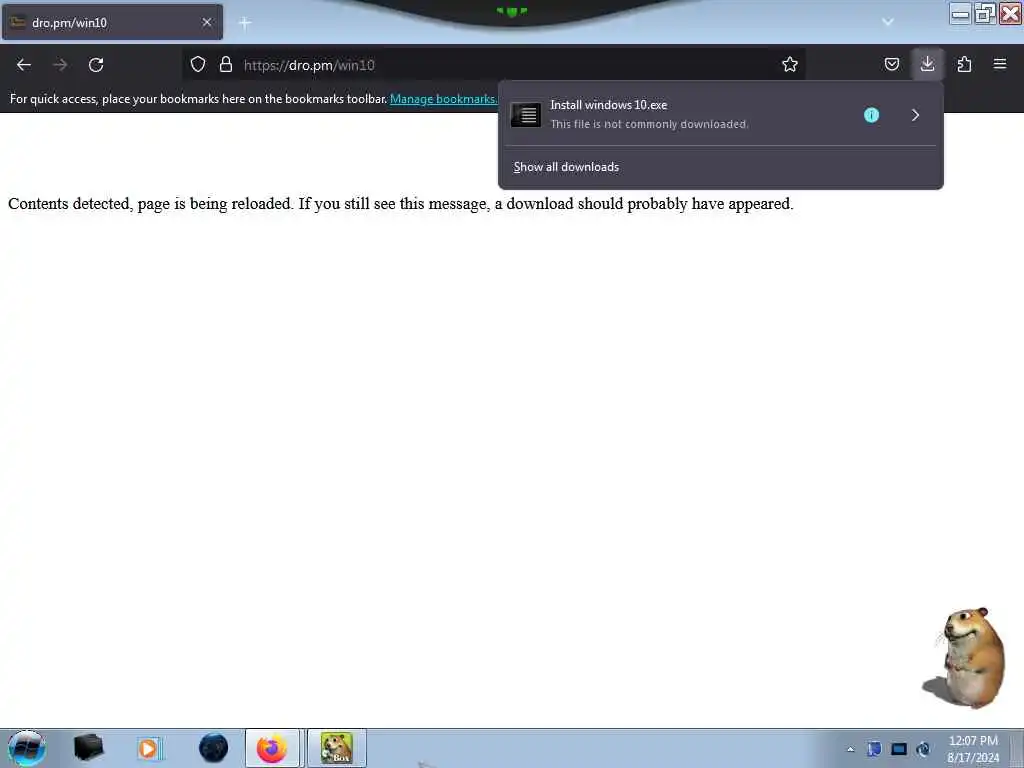Go back to the previous page
The height and width of the screenshot is (768, 1024).
pos(24,65)
